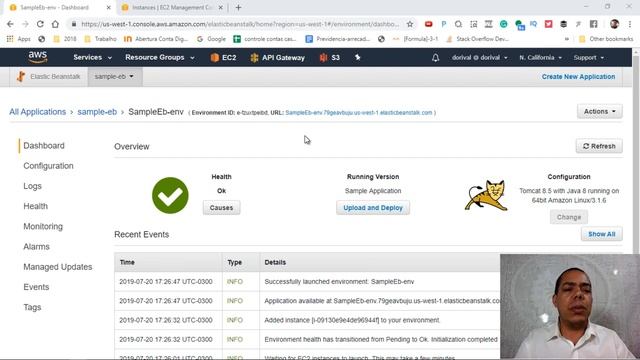Open Managed Updates in the sidebar
Screen dimensions: 640x360
click(58, 267)
